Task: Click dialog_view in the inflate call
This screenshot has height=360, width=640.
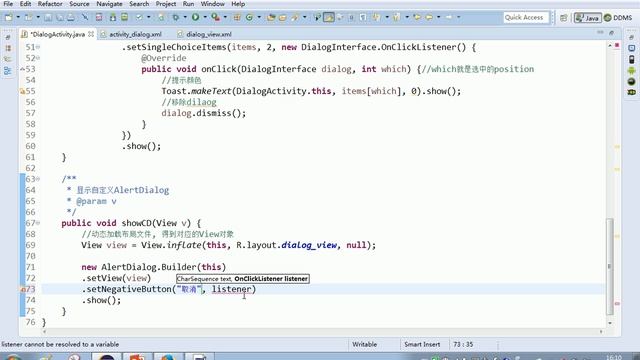Action: (309, 245)
